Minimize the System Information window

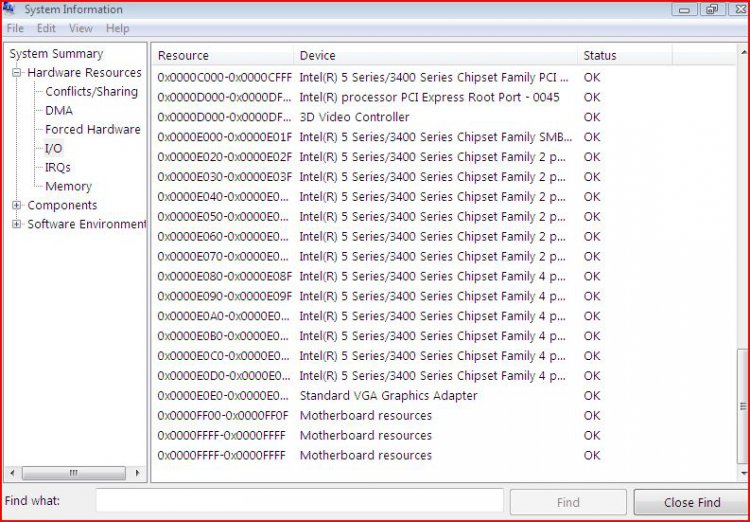pyautogui.click(x=684, y=10)
